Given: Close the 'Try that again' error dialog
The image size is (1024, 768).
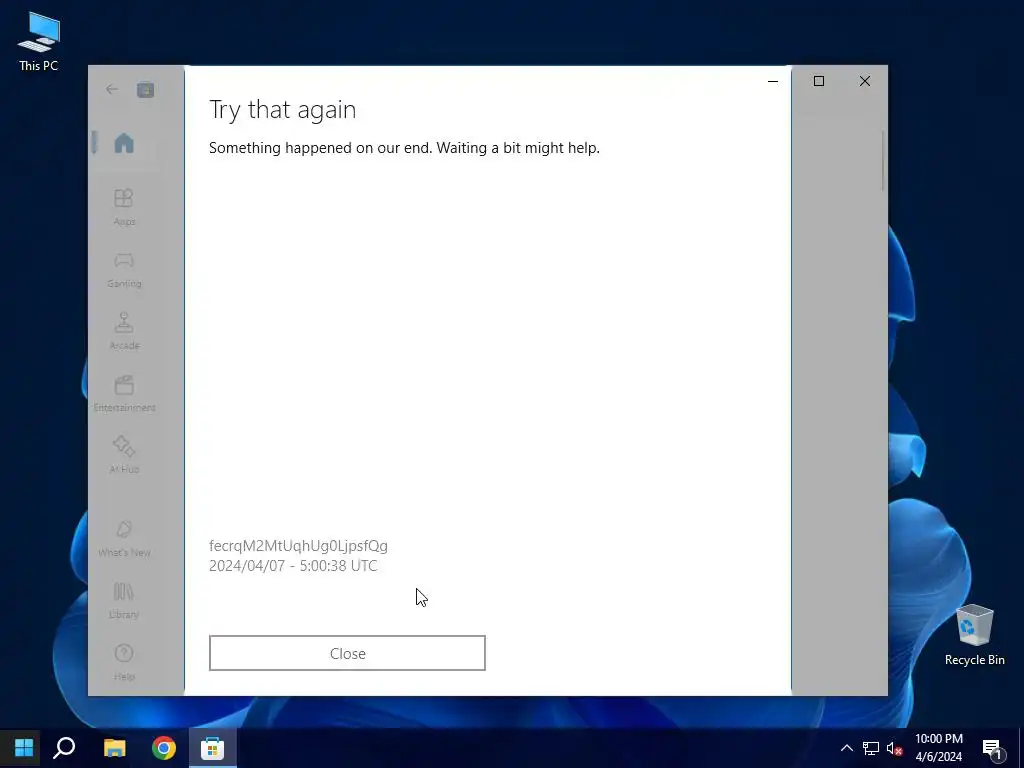Looking at the screenshot, I should click(347, 653).
